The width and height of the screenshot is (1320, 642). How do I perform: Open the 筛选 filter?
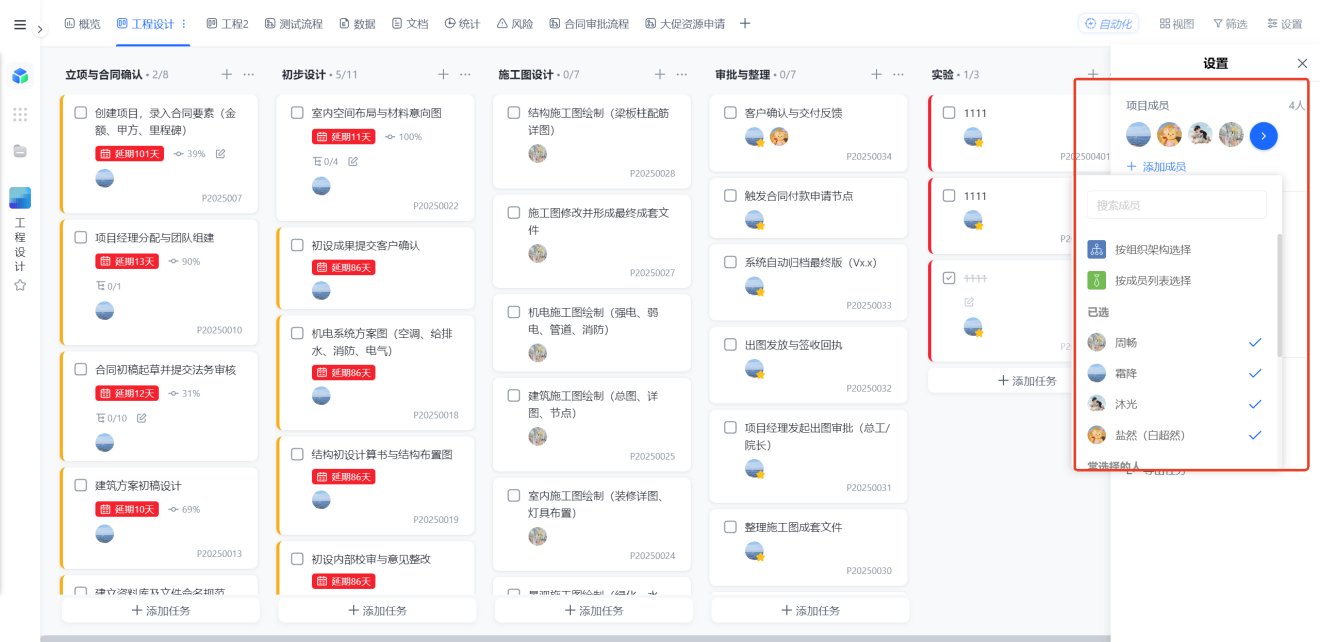(1230, 24)
